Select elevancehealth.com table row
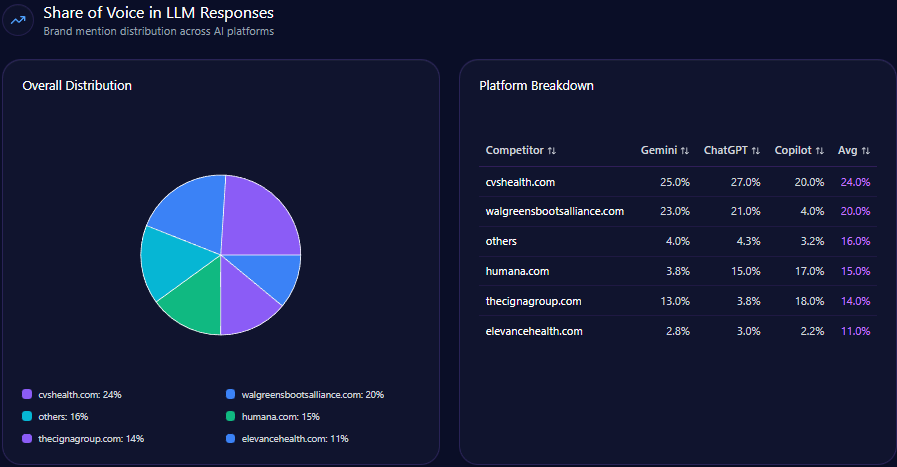Image resolution: width=897 pixels, height=467 pixels. click(532, 331)
